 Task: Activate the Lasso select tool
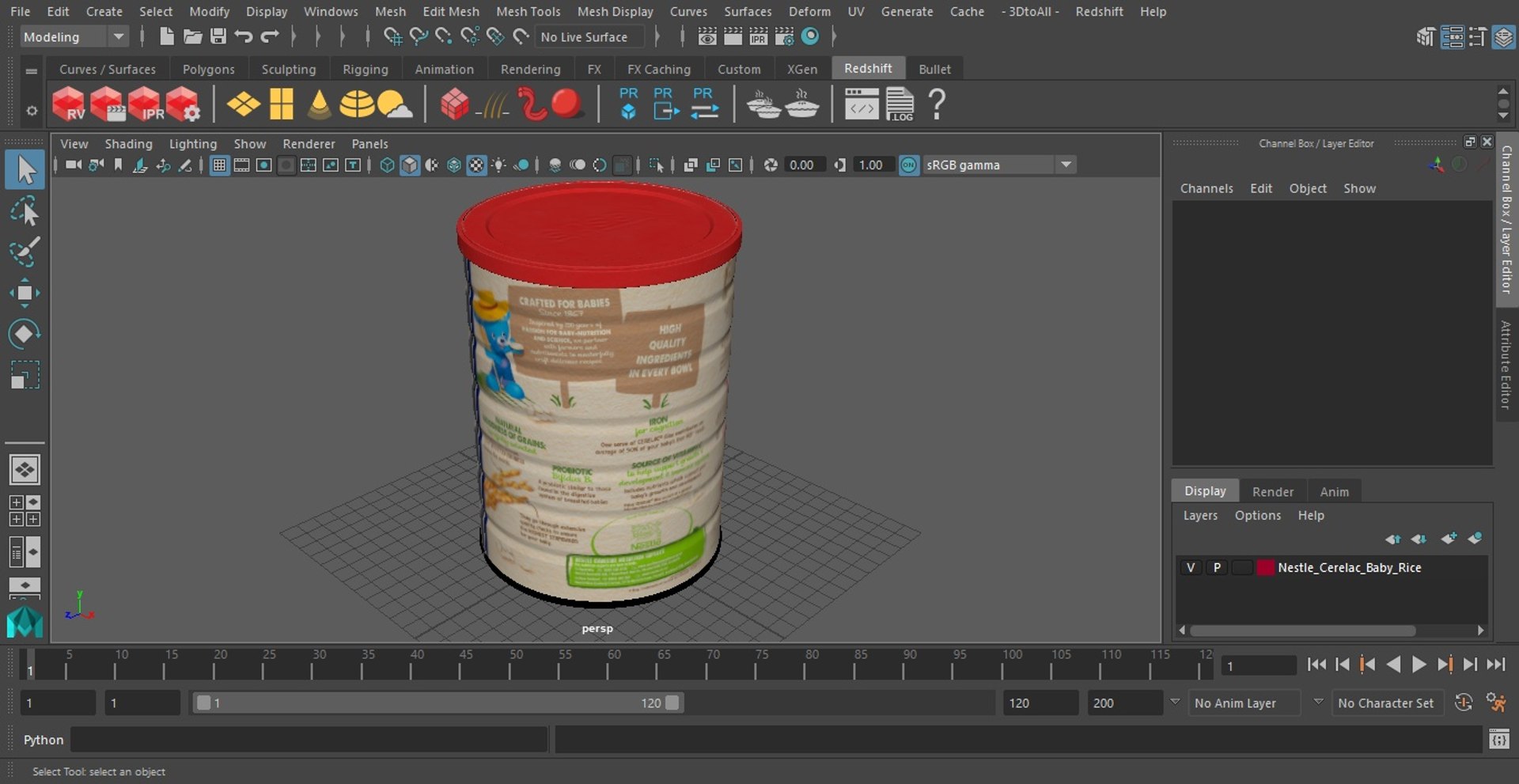pyautogui.click(x=25, y=211)
